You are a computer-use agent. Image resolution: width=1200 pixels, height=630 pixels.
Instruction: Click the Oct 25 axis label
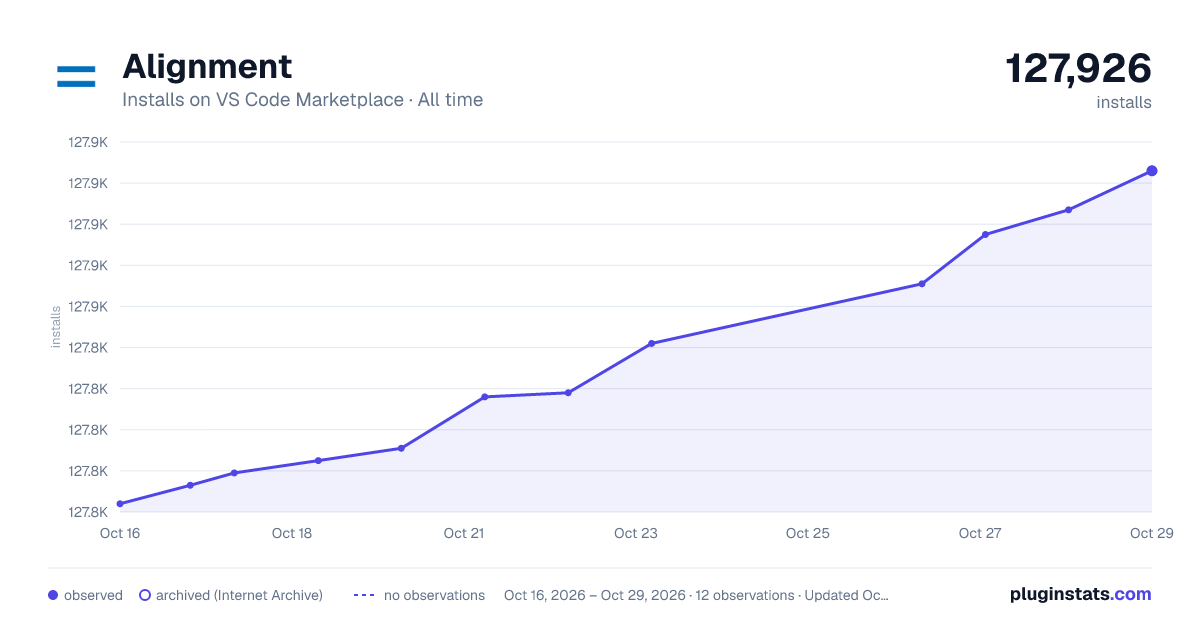click(808, 533)
